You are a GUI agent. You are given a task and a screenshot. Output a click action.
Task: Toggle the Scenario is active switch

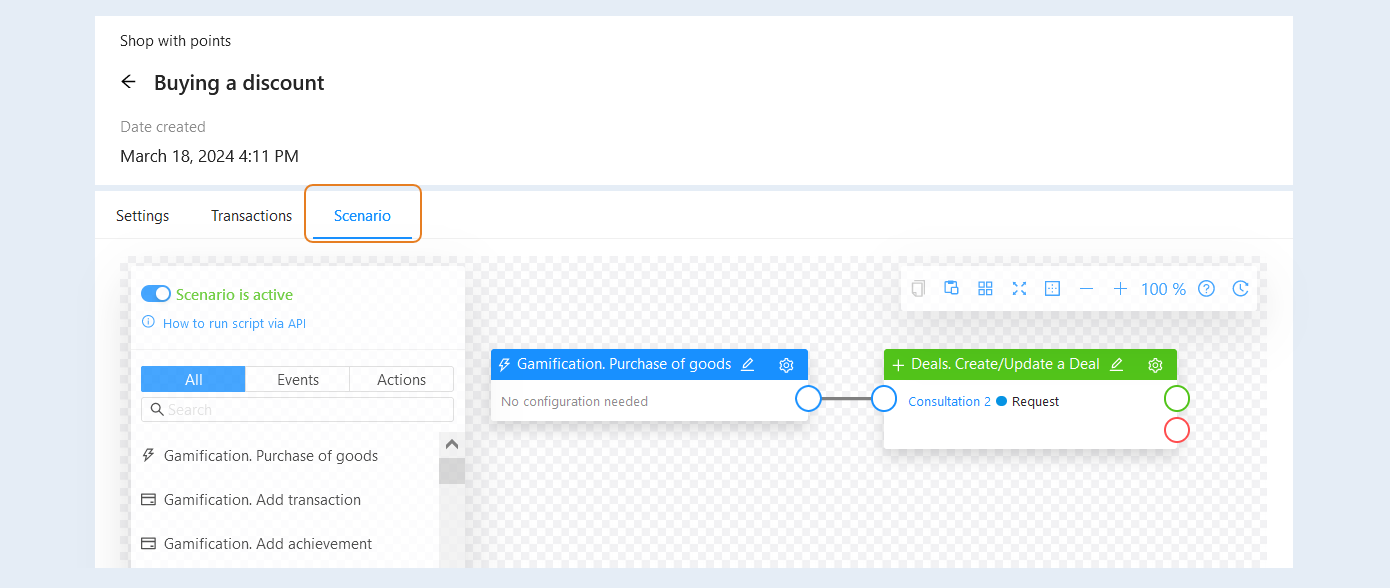point(156,294)
